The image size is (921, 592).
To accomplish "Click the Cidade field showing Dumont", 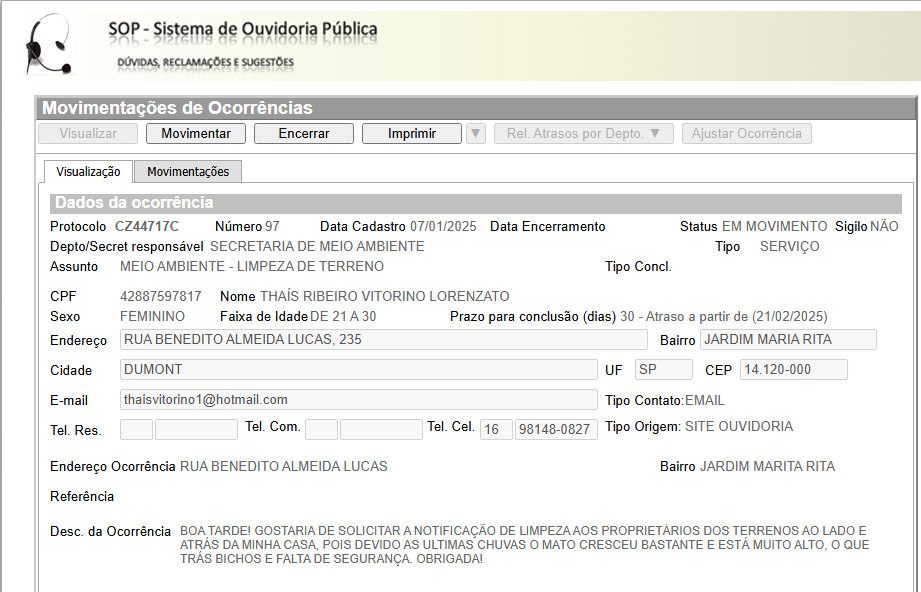I will pos(358,370).
